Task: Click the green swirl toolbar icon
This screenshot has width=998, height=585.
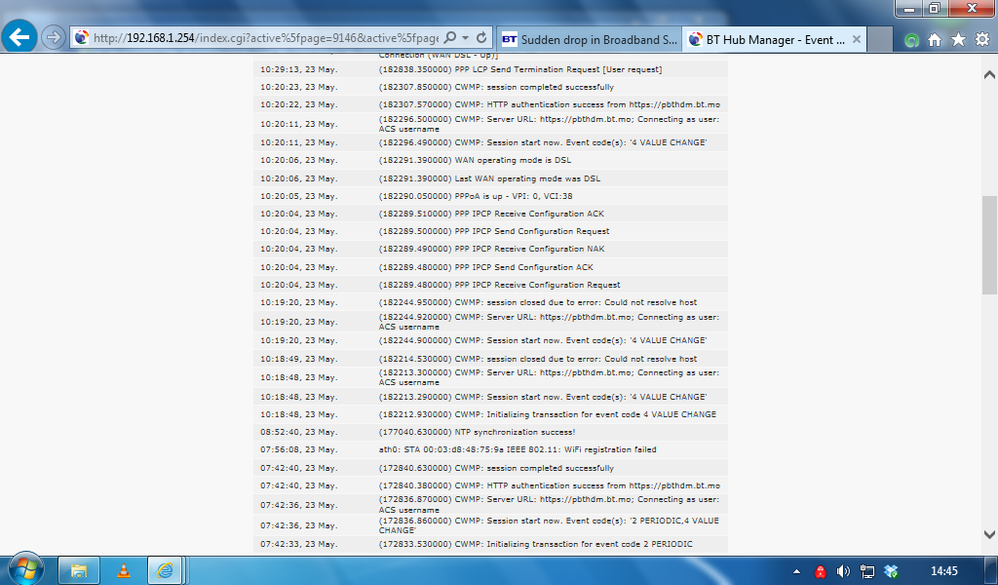Action: tap(911, 40)
